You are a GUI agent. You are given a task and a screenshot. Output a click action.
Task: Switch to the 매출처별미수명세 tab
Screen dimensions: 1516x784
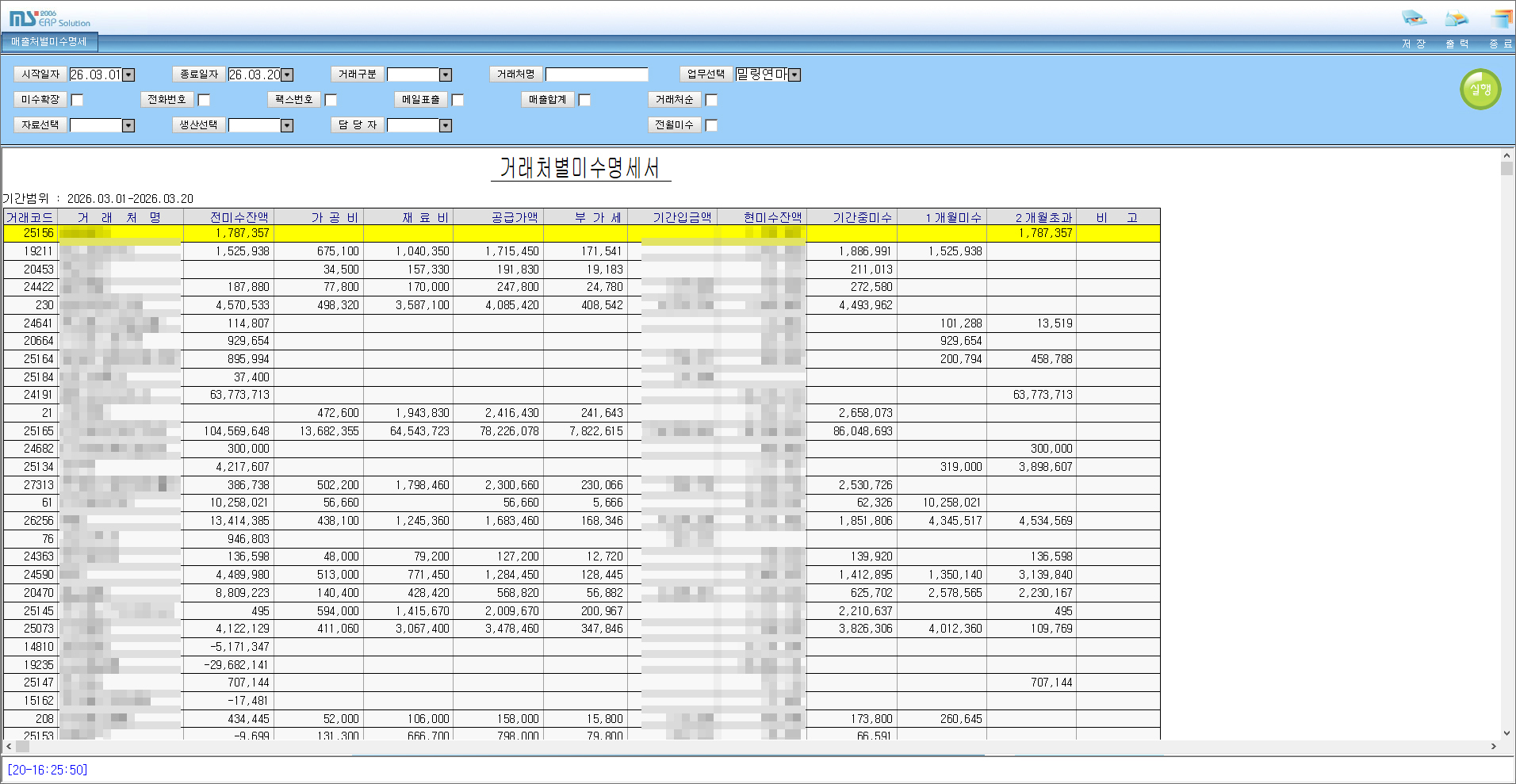point(49,42)
